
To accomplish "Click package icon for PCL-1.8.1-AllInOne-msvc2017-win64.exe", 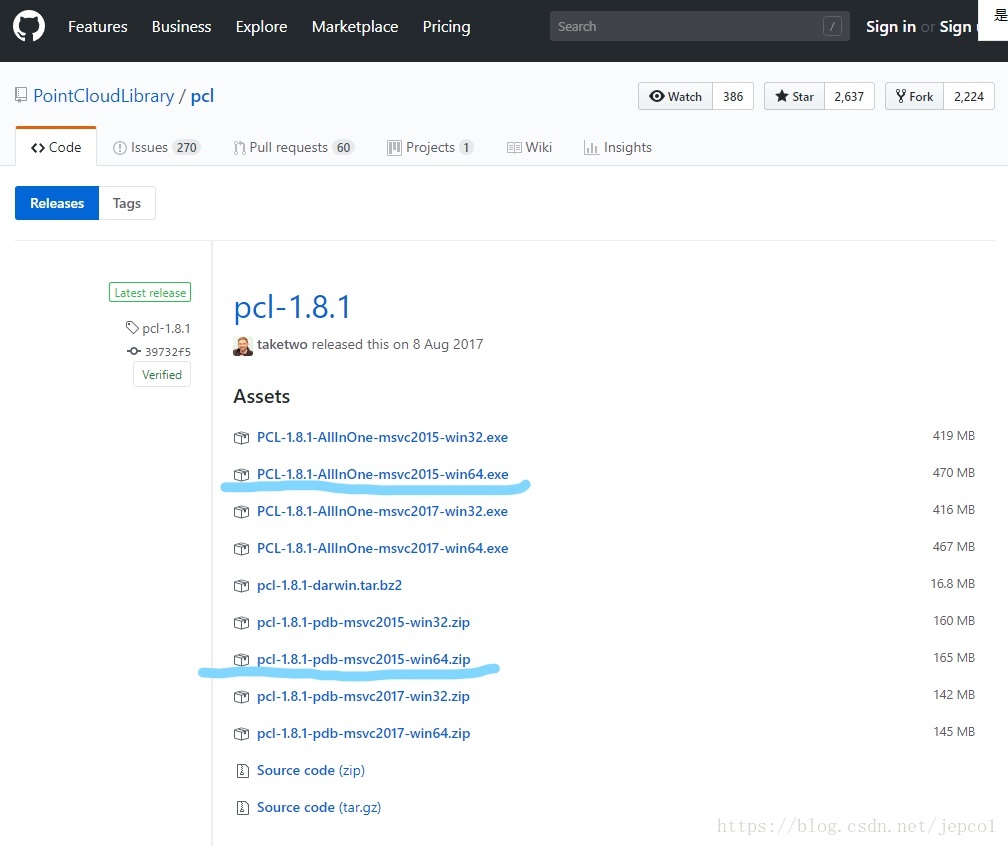I will pyautogui.click(x=241, y=548).
